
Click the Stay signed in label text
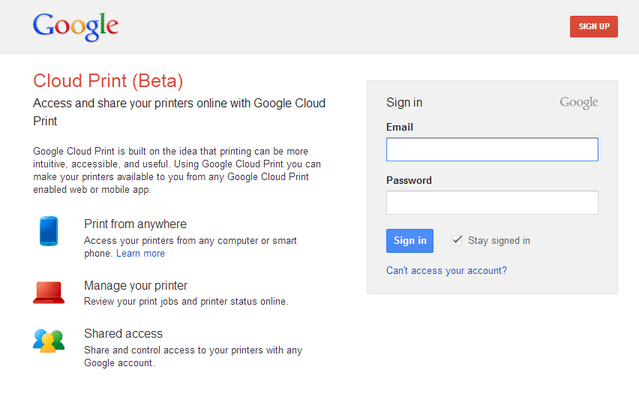(x=499, y=241)
